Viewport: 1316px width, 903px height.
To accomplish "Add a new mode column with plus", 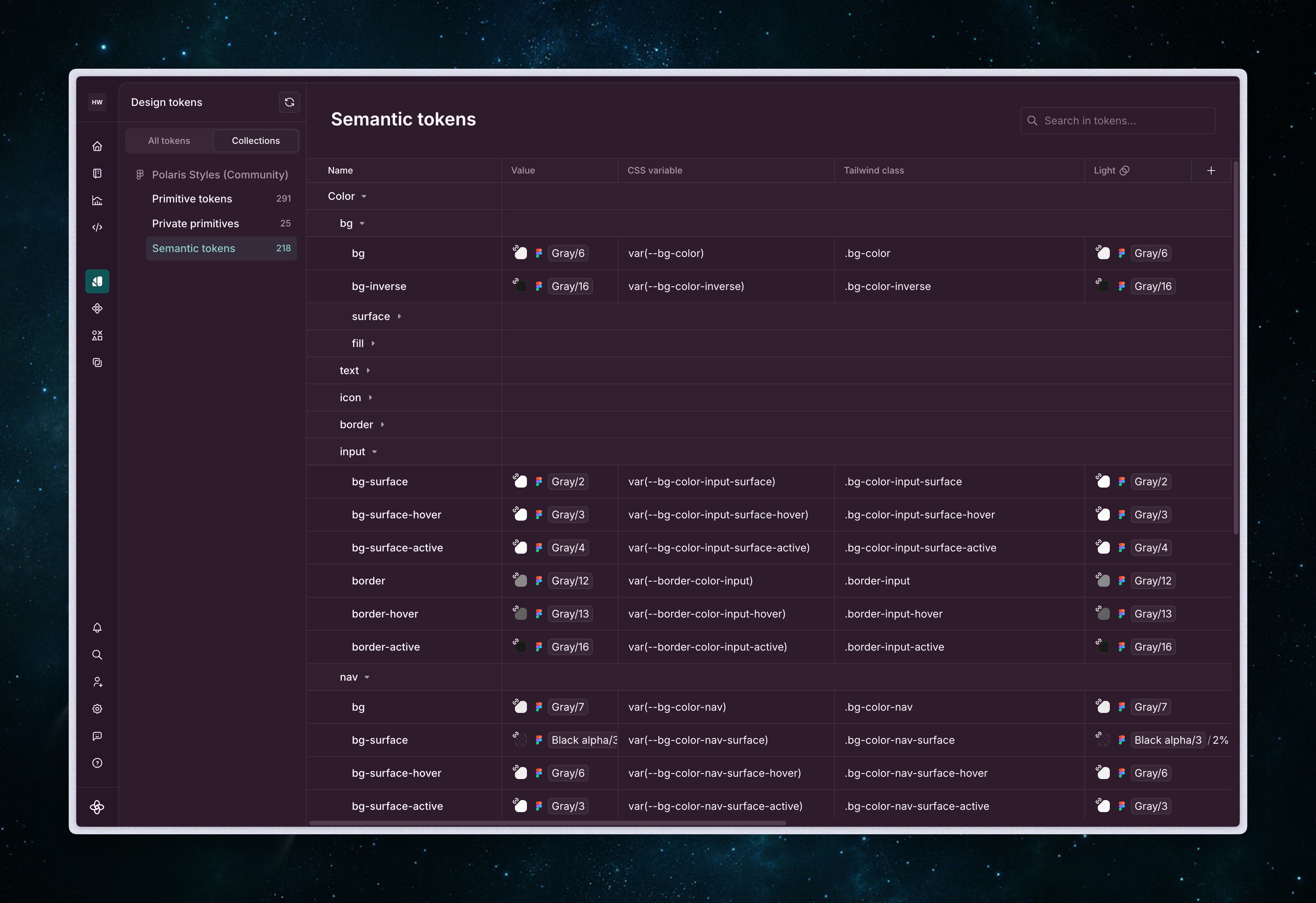I will pos(1211,171).
